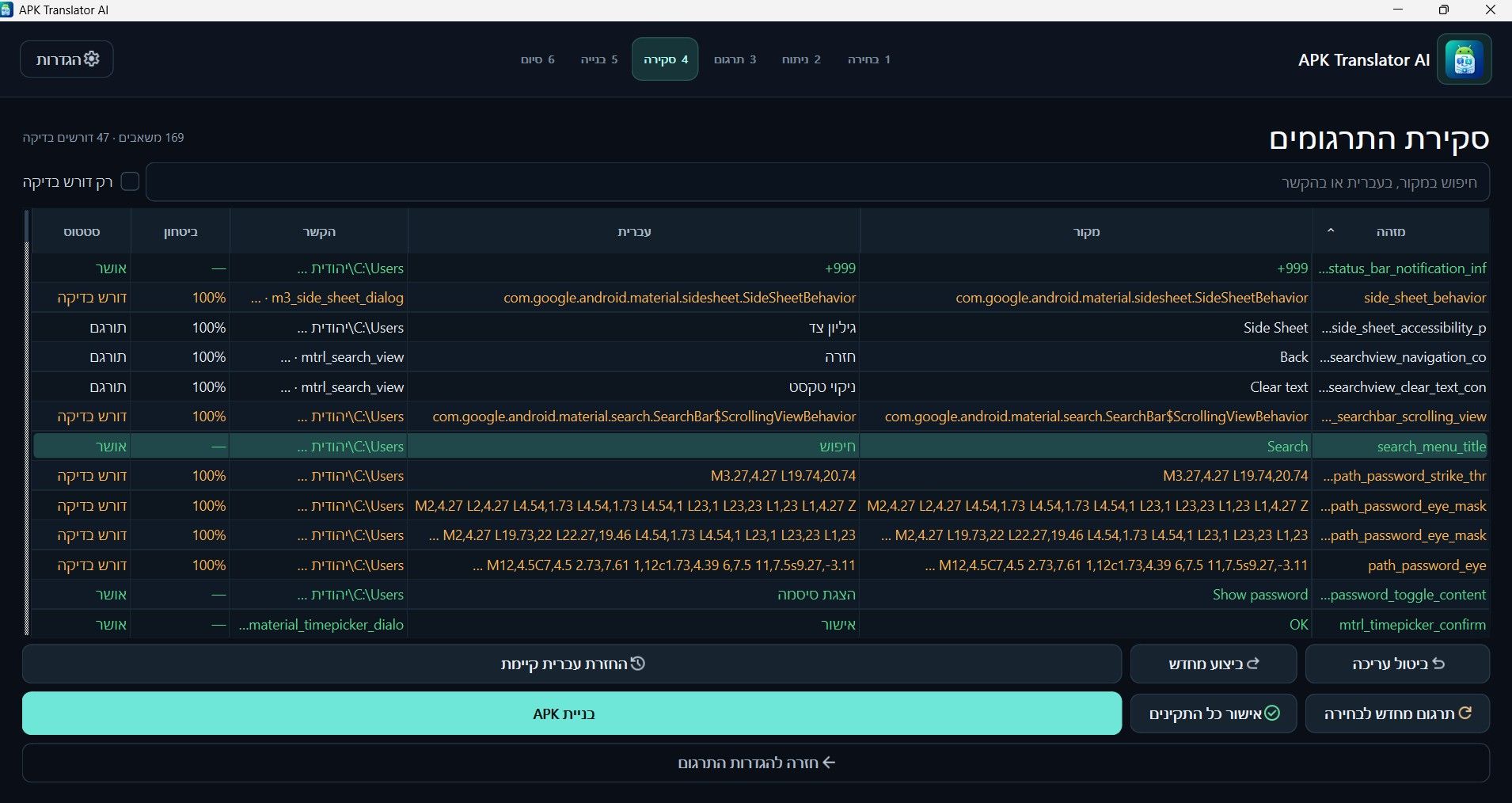The height and width of the screenshot is (803, 1512).
Task: Restore existing Hebrew with החזרת עברית קיימת
Action: [572, 664]
